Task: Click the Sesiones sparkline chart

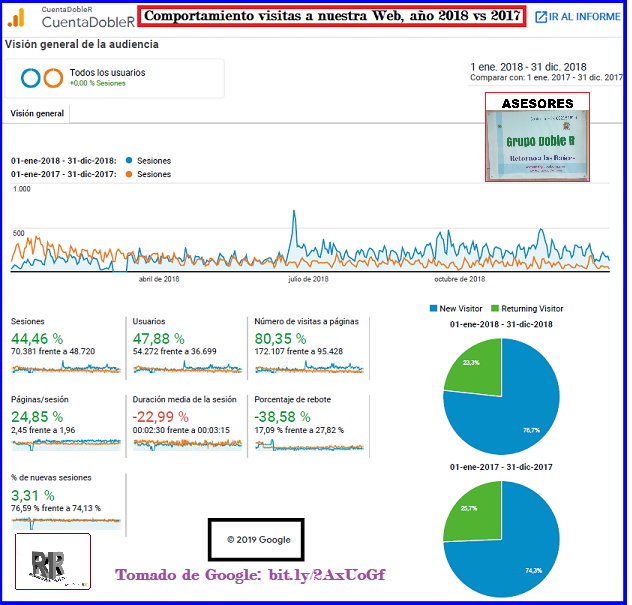Action: (x=66, y=367)
